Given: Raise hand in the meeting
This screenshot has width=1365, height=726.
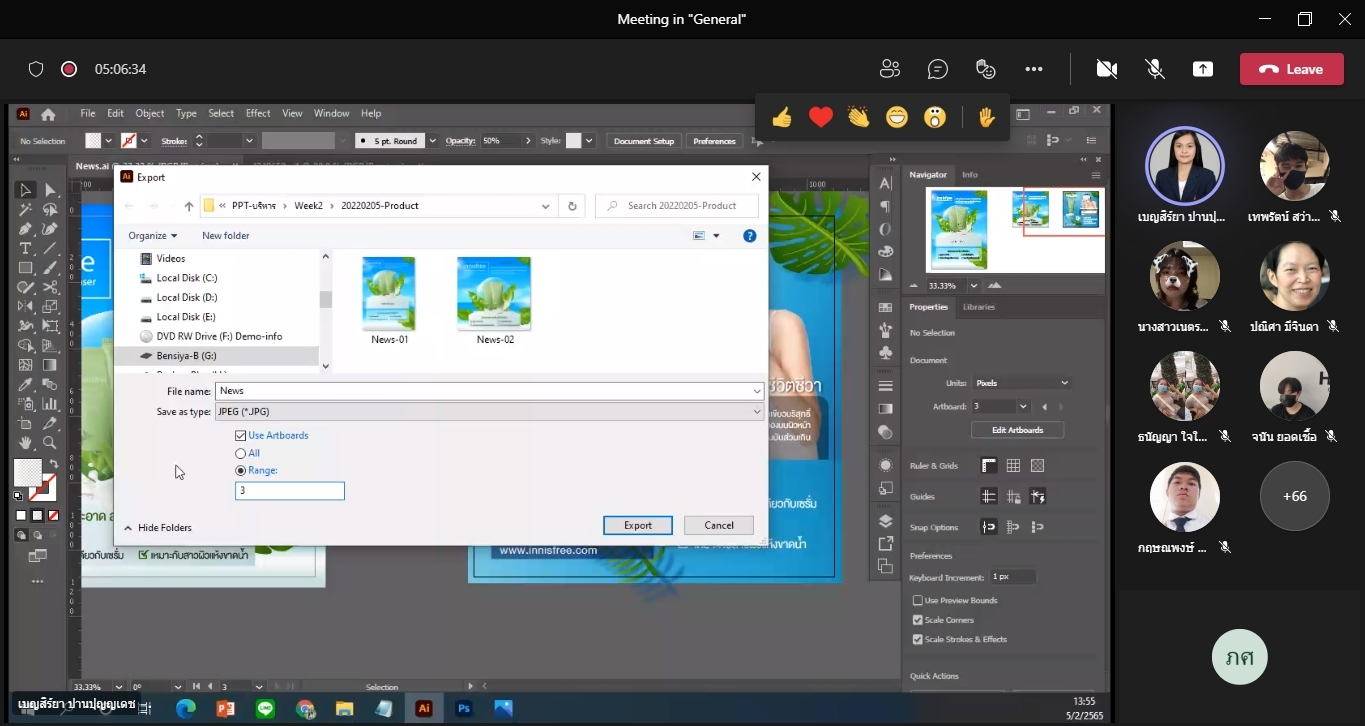Looking at the screenshot, I should pos(986,118).
